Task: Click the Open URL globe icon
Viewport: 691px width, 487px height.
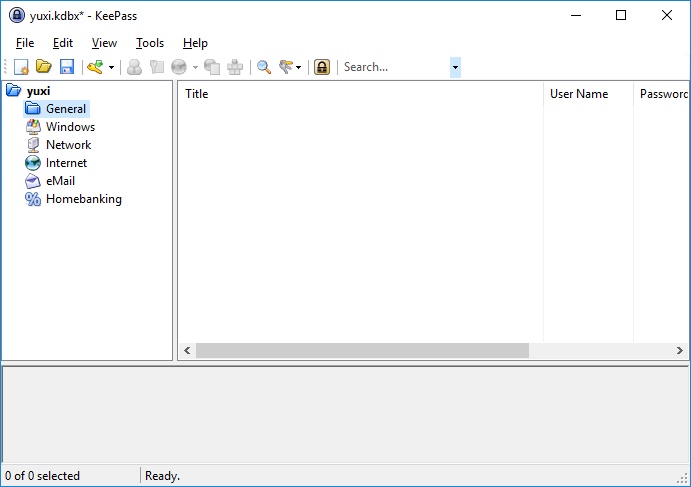Action: [179, 67]
